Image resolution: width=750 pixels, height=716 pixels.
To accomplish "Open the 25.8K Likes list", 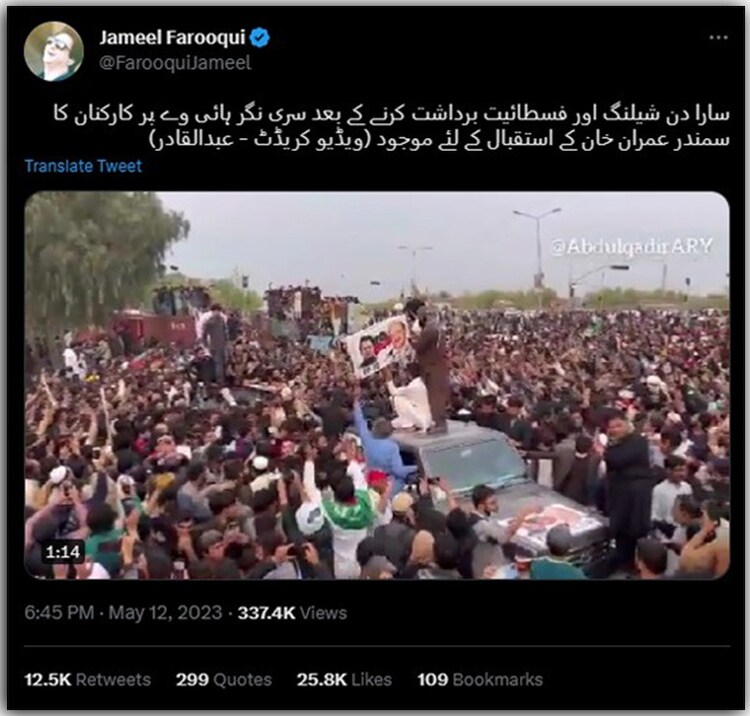I will coord(344,680).
